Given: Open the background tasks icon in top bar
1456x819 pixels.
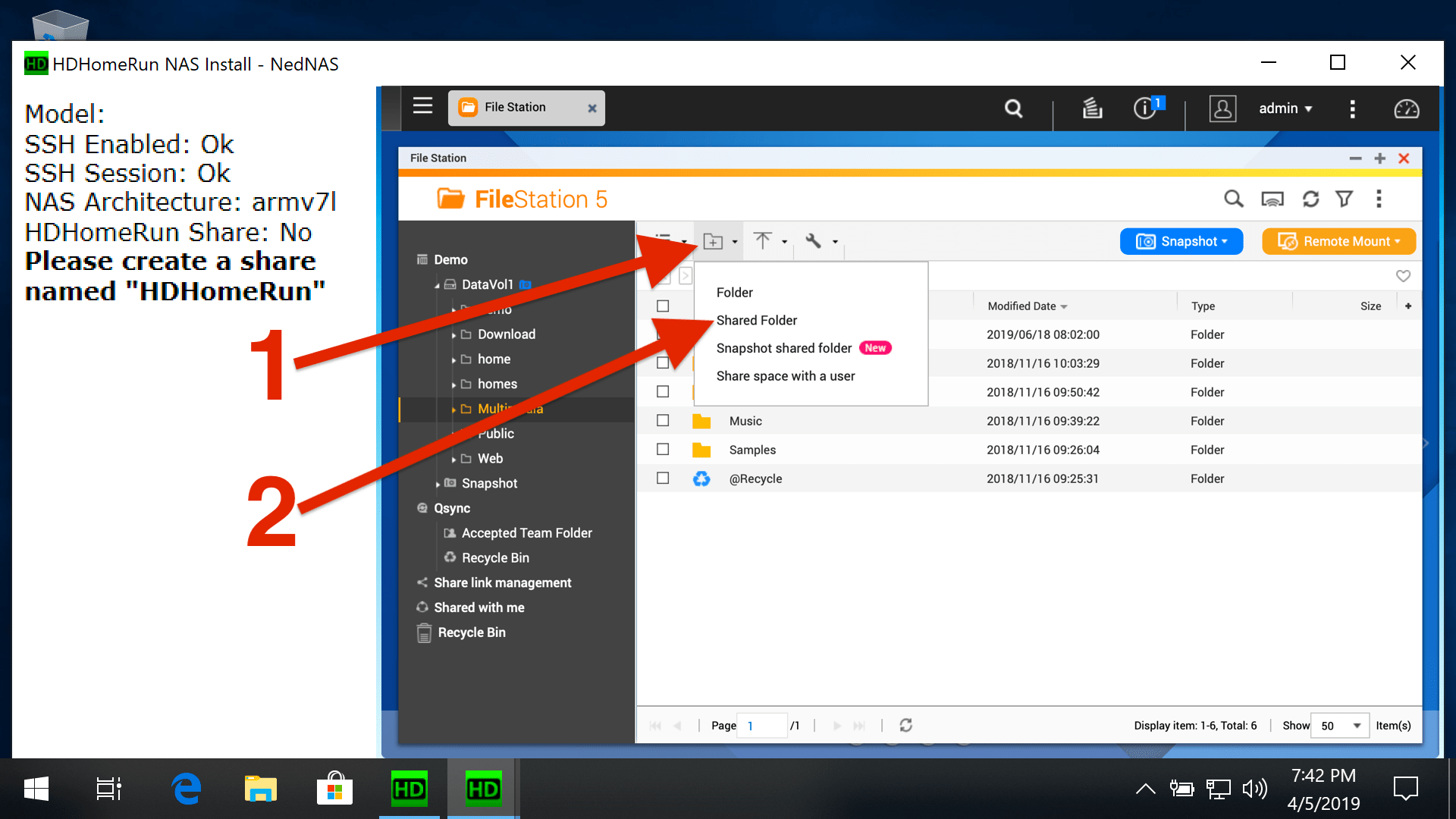Looking at the screenshot, I should tap(1092, 108).
